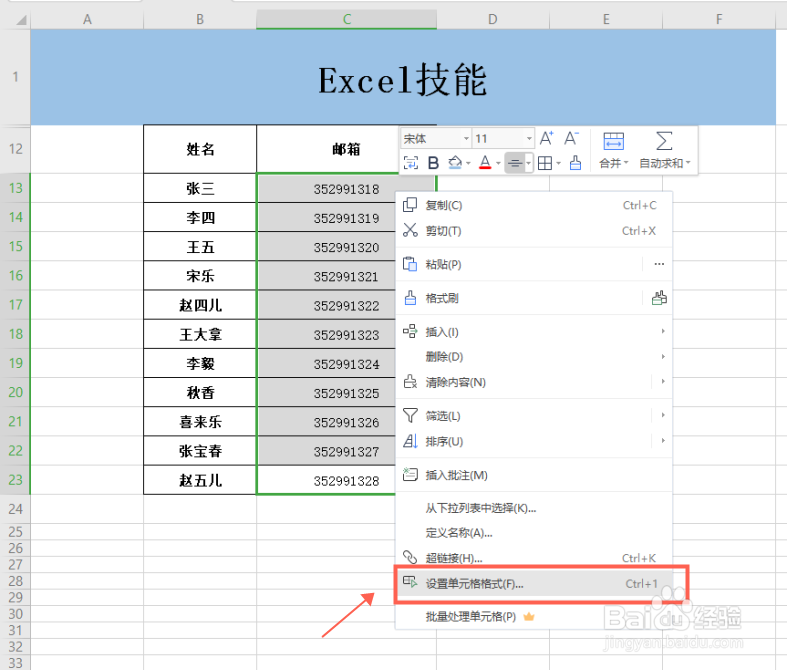Open 插入(I) submenu

pyautogui.click(x=534, y=332)
